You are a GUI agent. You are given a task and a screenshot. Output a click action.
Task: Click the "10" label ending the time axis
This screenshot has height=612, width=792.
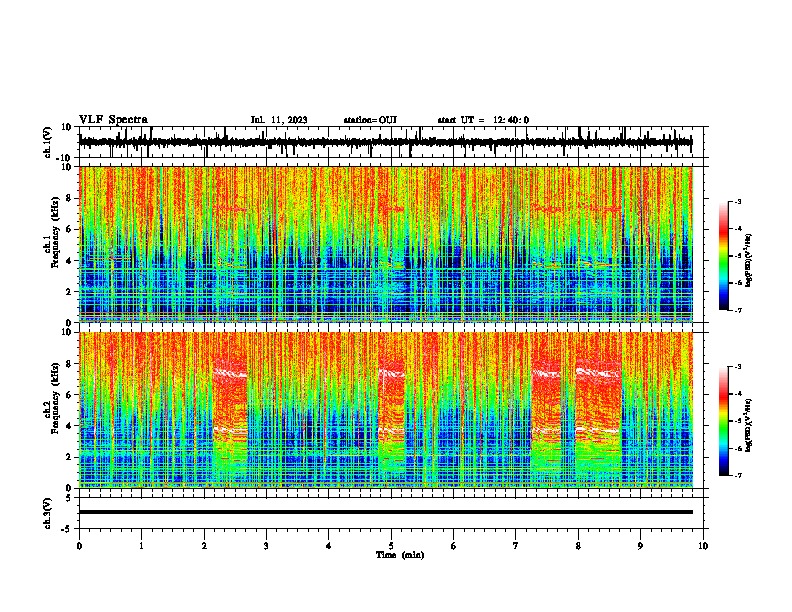point(703,546)
